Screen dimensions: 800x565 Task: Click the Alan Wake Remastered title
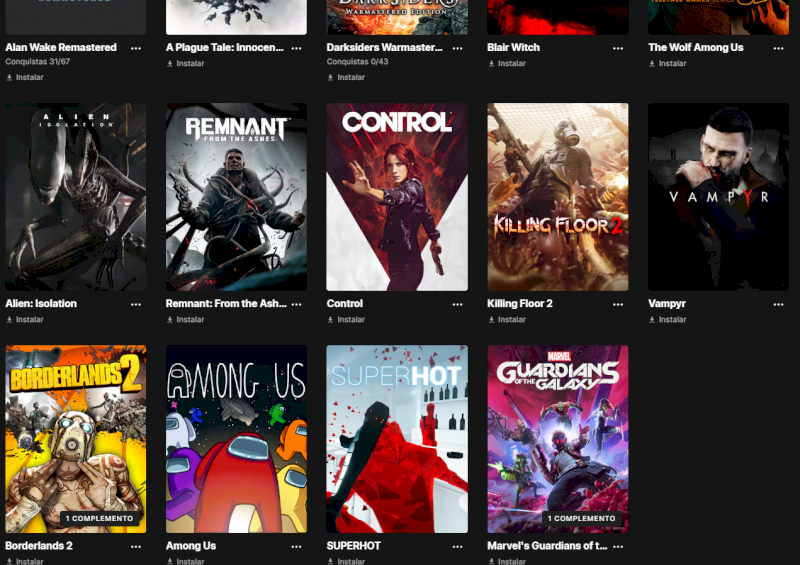click(61, 47)
